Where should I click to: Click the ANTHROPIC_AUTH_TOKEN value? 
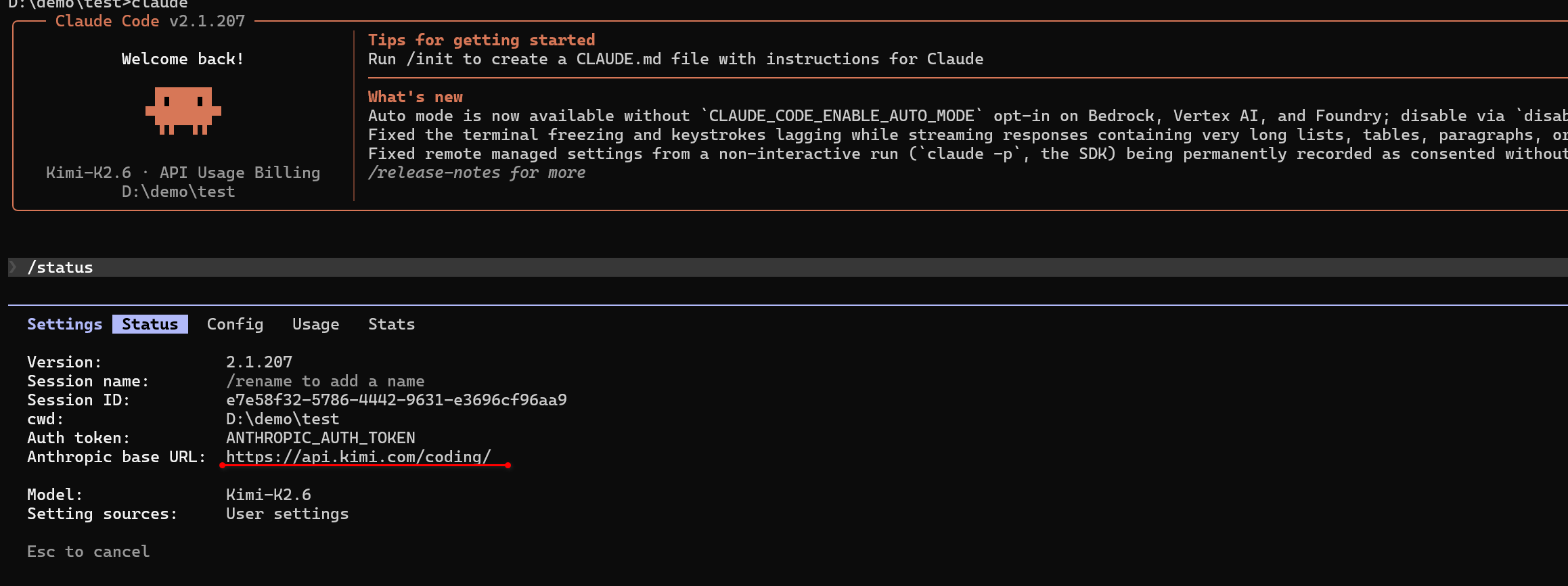pos(321,438)
